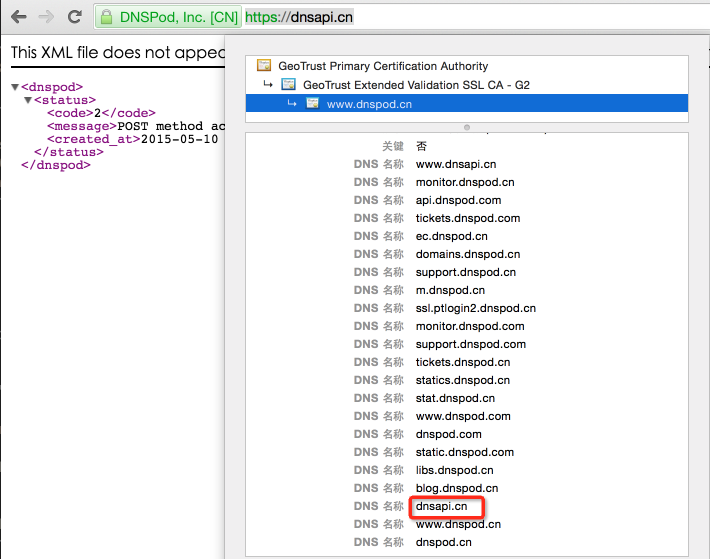Click the browser back arrow
This screenshot has width=710, height=559.
coord(19,17)
